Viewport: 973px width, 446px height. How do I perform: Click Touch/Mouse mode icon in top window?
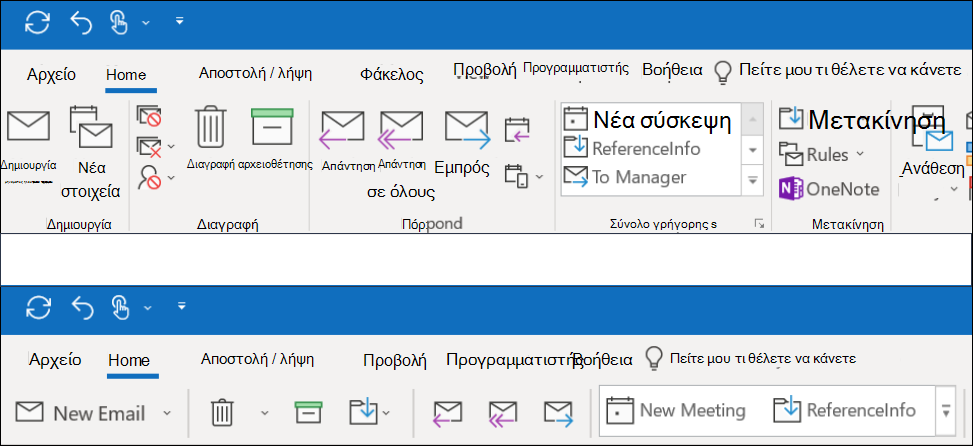tap(120, 23)
